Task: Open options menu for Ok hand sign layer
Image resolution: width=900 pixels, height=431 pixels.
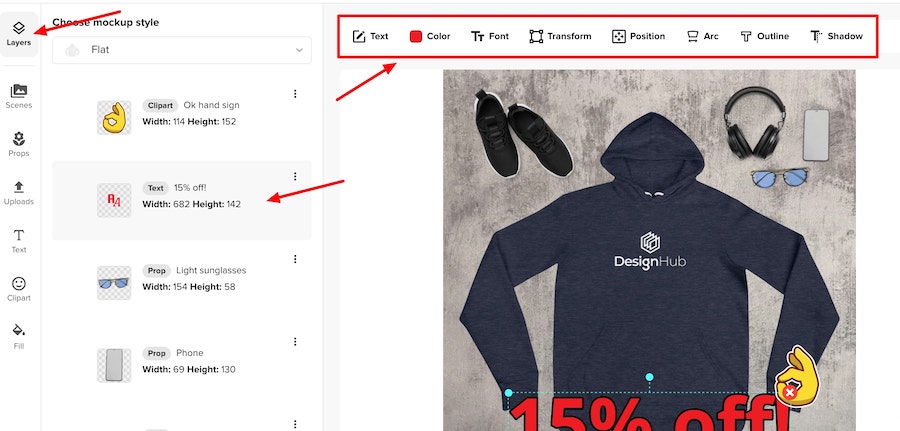Action: coord(295,94)
